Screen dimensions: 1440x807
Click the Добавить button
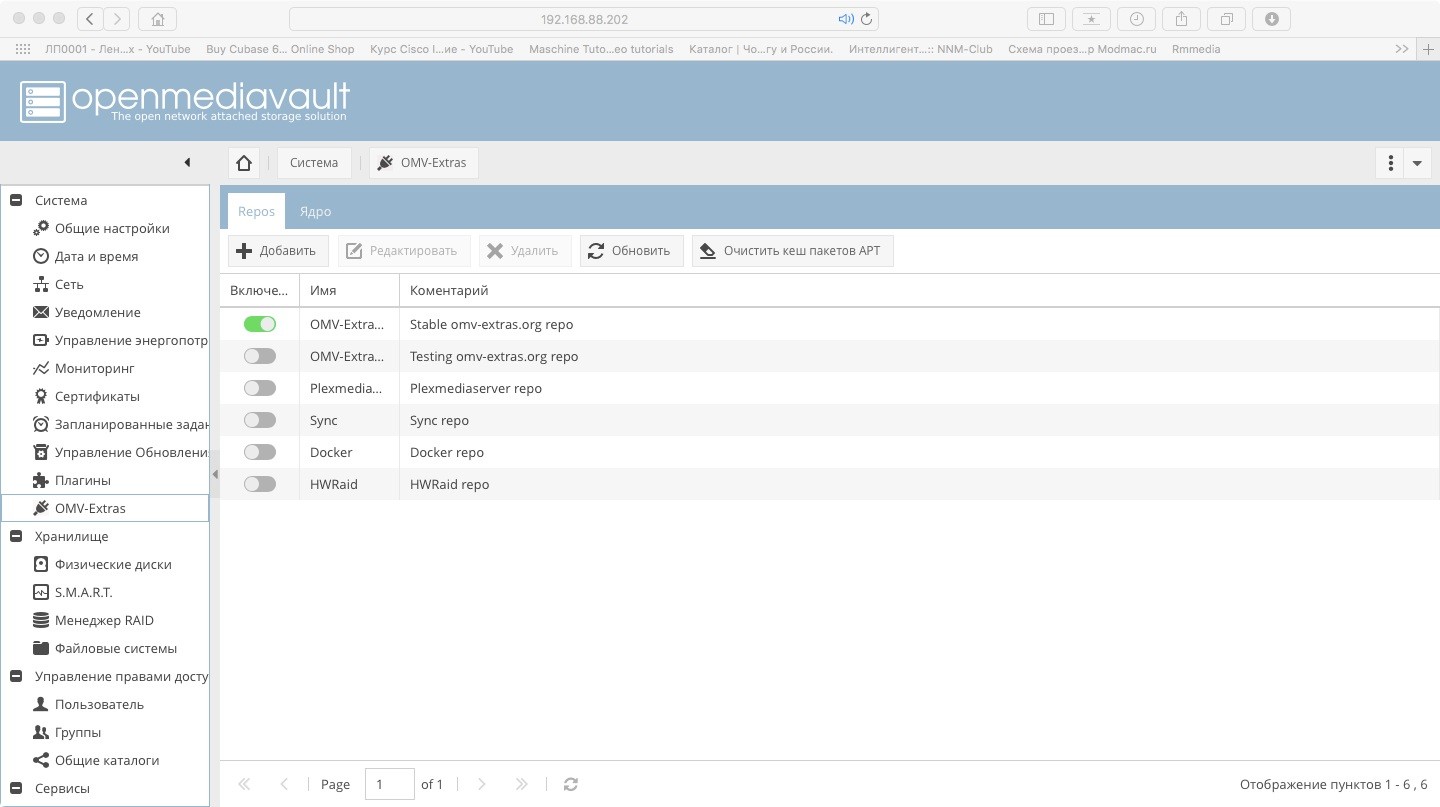pos(278,251)
